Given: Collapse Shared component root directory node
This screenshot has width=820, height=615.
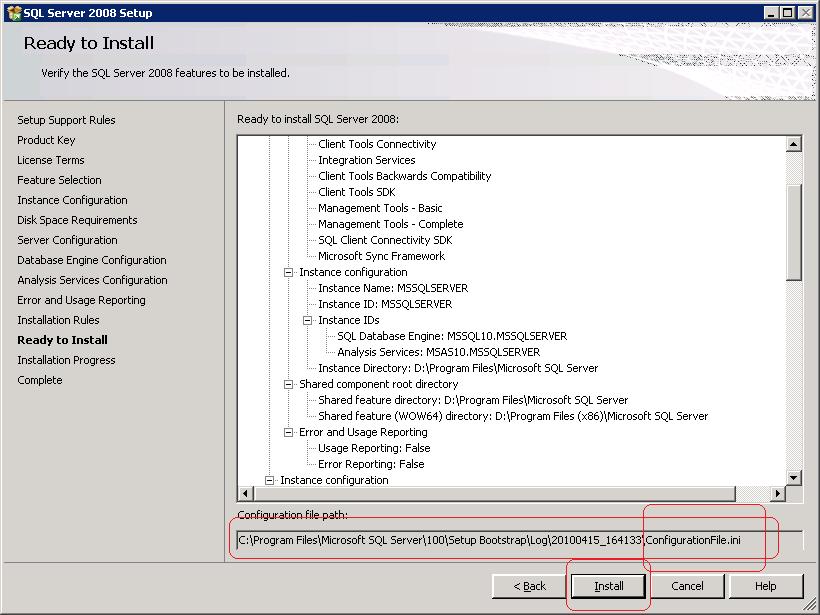Looking at the screenshot, I should pos(288,384).
